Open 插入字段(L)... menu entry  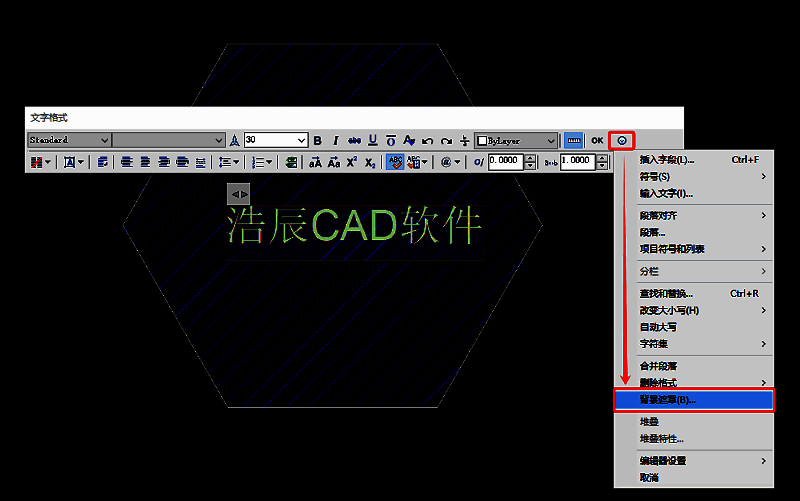click(667, 160)
